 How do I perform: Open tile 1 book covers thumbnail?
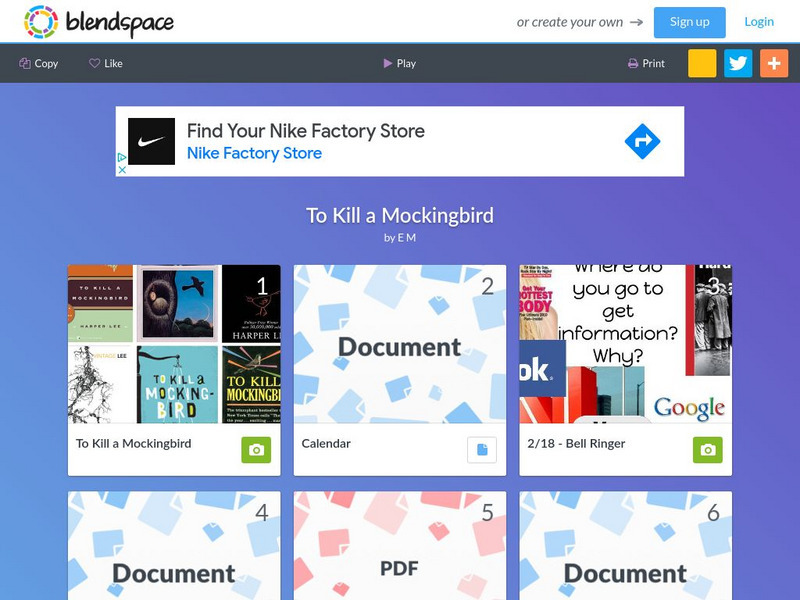coord(174,344)
